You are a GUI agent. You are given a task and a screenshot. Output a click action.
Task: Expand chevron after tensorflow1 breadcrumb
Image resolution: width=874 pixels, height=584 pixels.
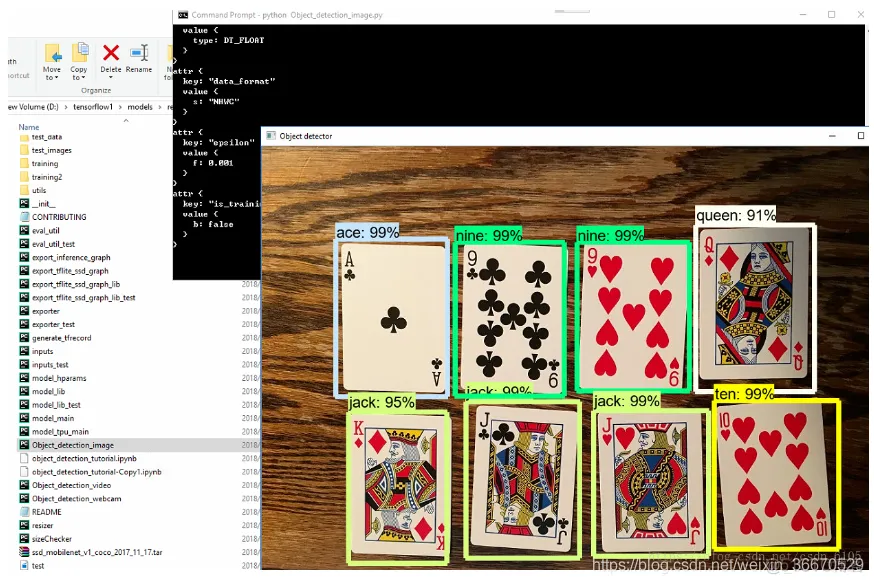120,107
